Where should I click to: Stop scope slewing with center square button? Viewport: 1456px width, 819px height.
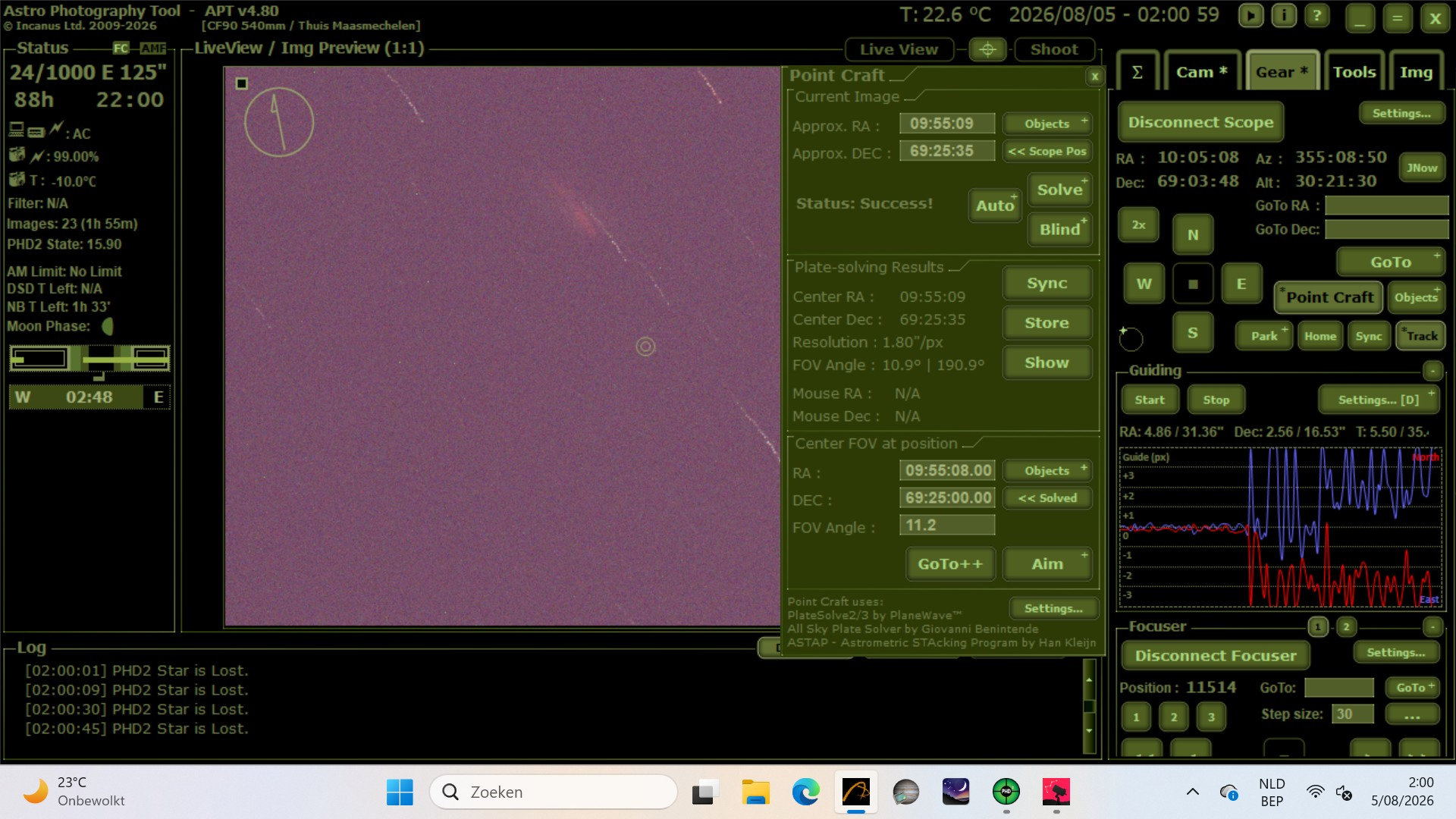(1193, 284)
